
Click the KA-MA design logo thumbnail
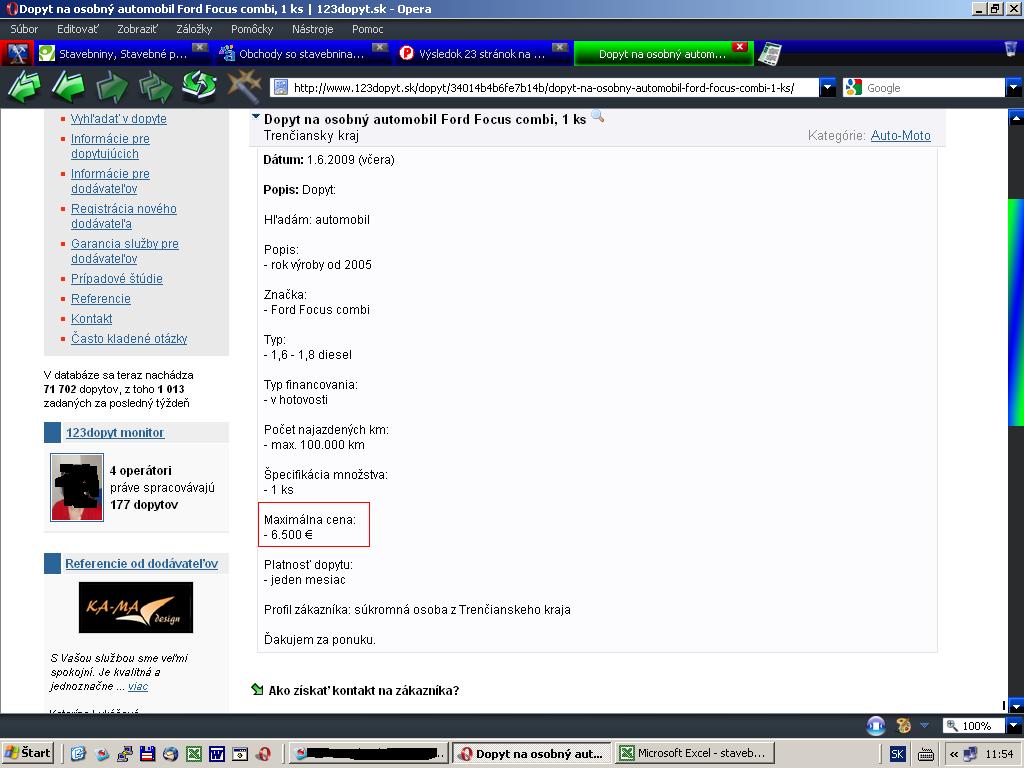click(136, 607)
